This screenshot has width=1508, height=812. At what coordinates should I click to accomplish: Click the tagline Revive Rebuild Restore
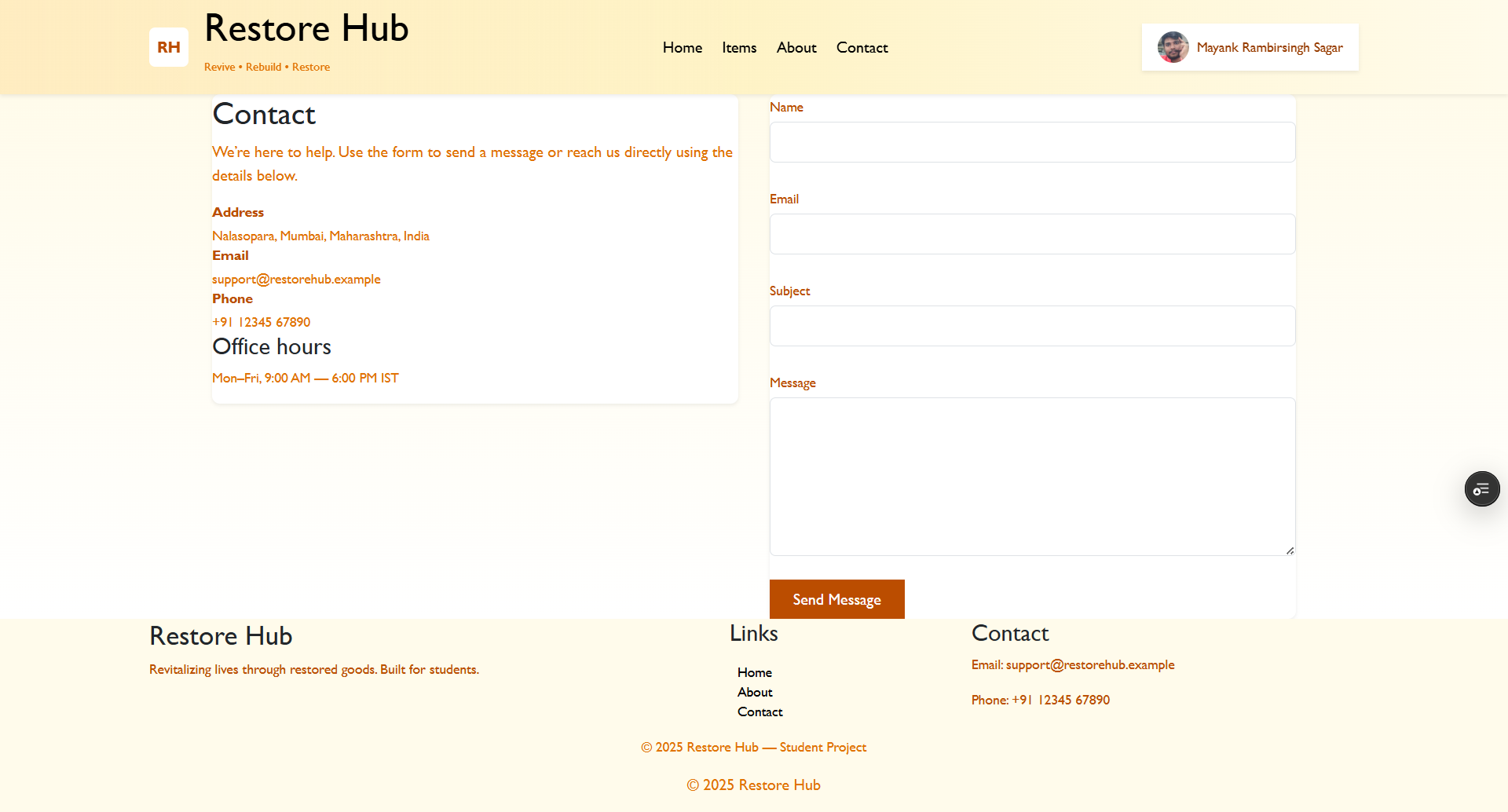(266, 67)
